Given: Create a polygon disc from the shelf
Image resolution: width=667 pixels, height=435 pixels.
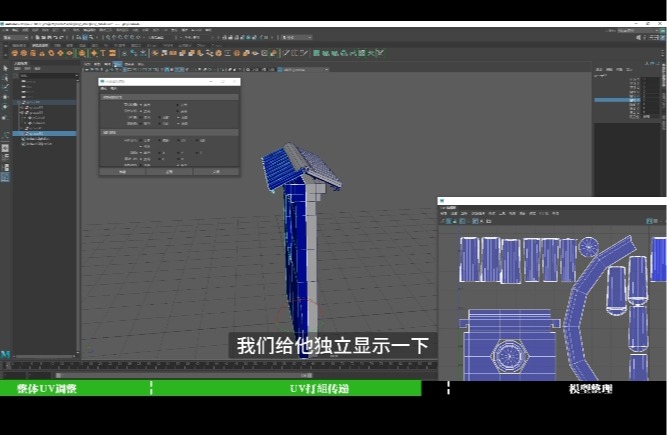Looking at the screenshot, I should [x=69, y=53].
